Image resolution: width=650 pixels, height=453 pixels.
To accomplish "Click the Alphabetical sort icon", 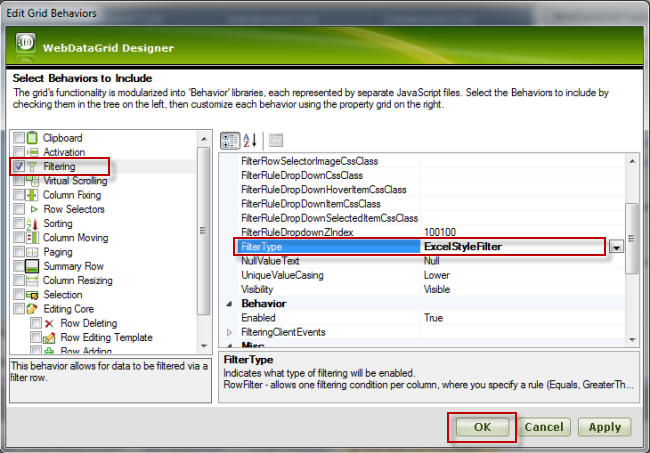I will click(250, 140).
